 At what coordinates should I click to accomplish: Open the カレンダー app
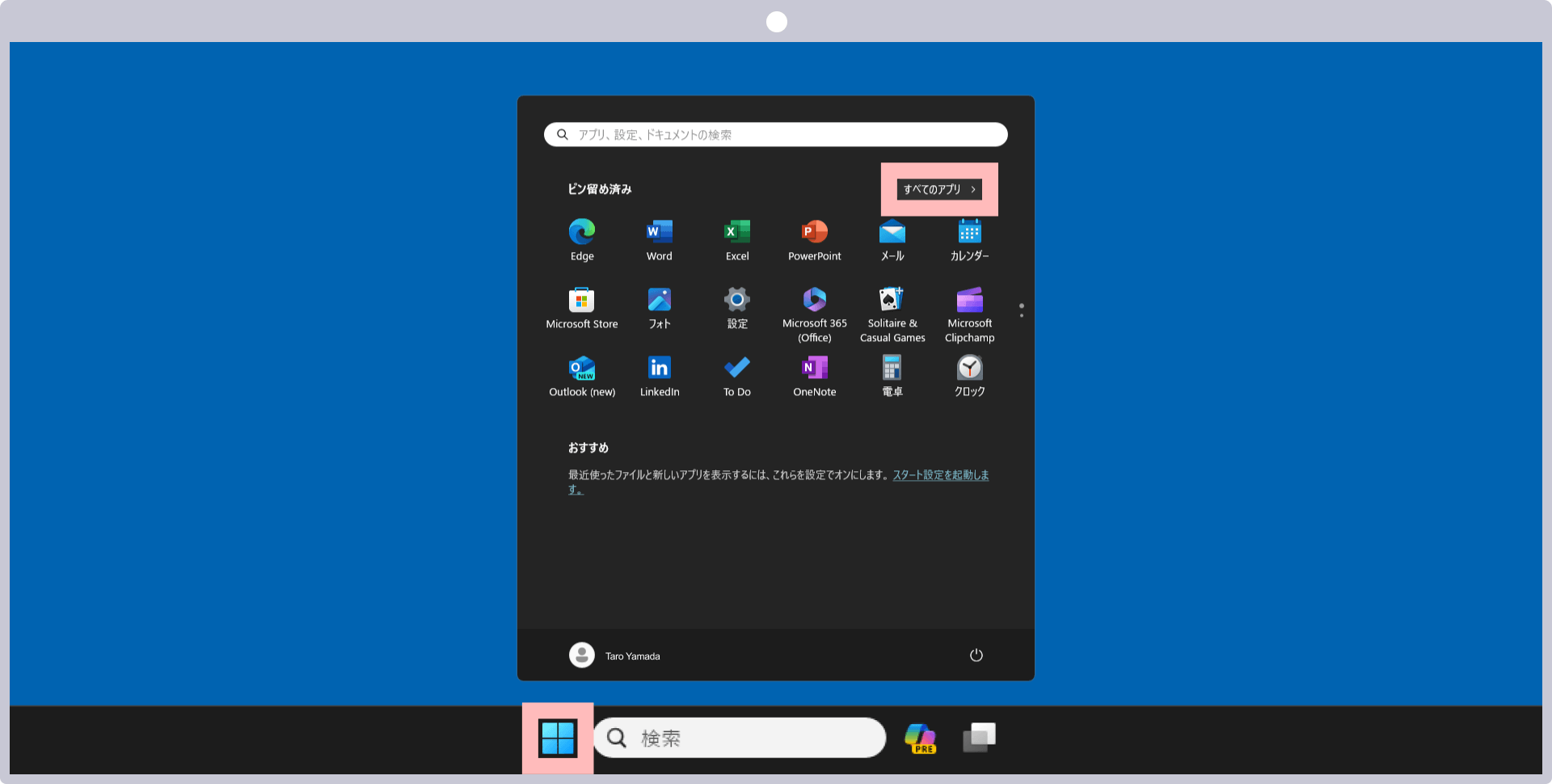[x=970, y=240]
